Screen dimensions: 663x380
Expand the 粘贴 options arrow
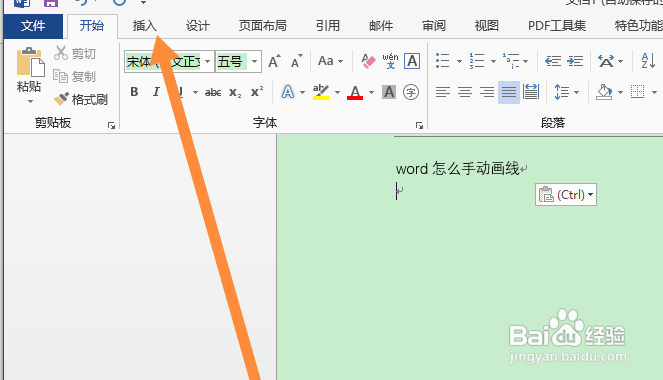[30, 101]
